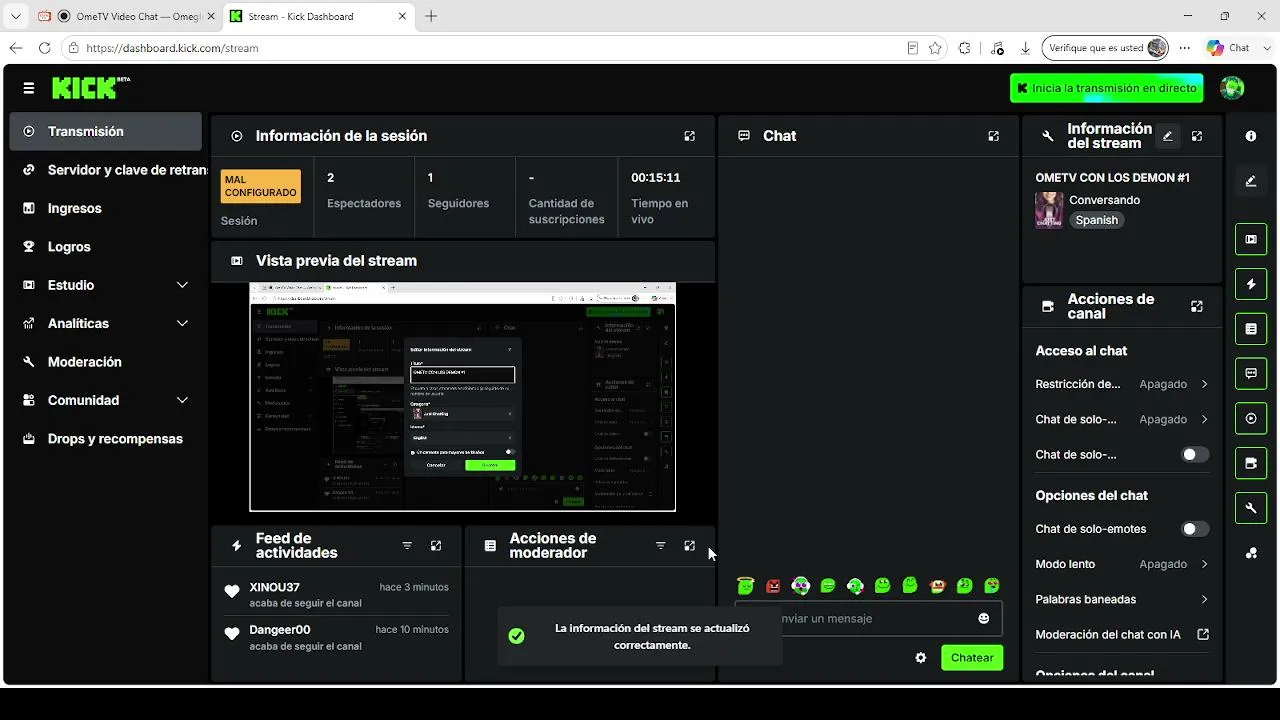Open external link for Moderación del chat con IA
The image size is (1280, 720).
click(x=1203, y=635)
